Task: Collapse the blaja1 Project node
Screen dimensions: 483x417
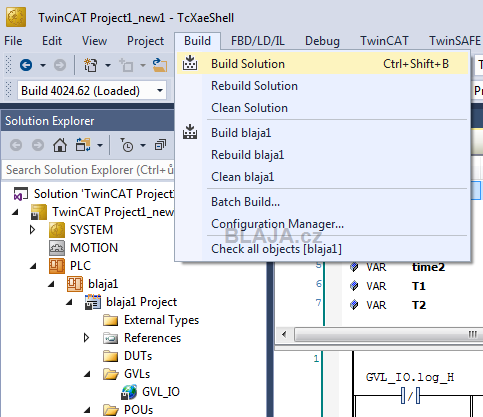Action: pyautogui.click(x=69, y=302)
